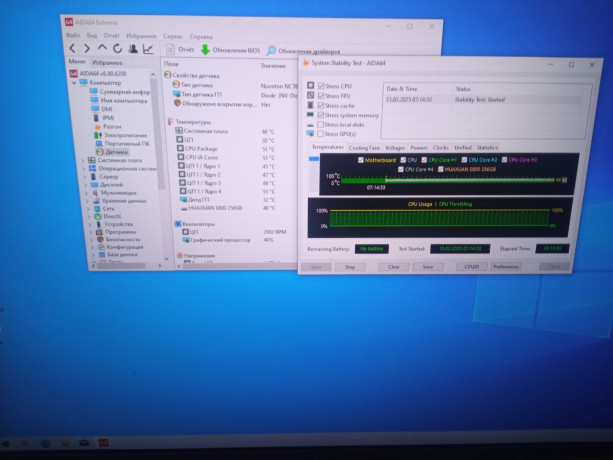This screenshot has width=613, height=460.
Task: Uncheck the Stress CPU checkbox
Action: [x=321, y=86]
